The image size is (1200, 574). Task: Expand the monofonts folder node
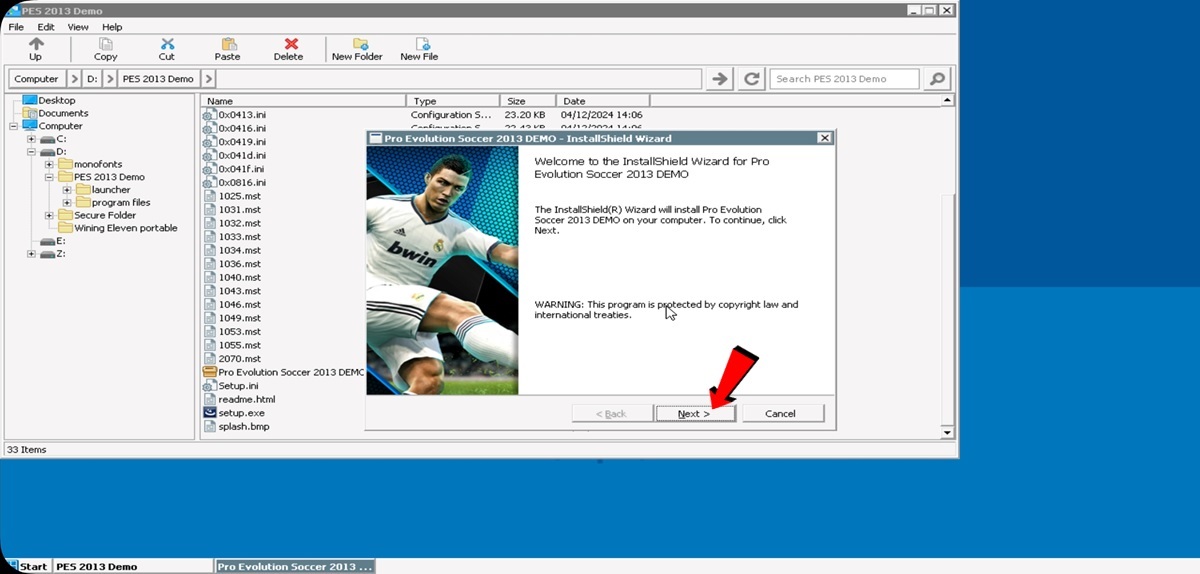50,164
